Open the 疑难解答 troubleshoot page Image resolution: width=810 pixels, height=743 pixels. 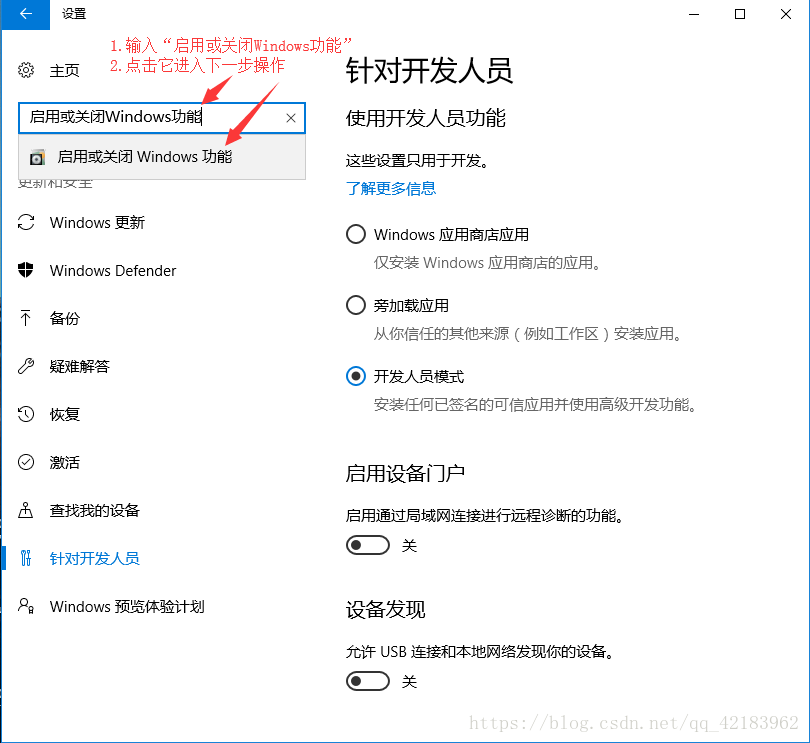pos(80,366)
